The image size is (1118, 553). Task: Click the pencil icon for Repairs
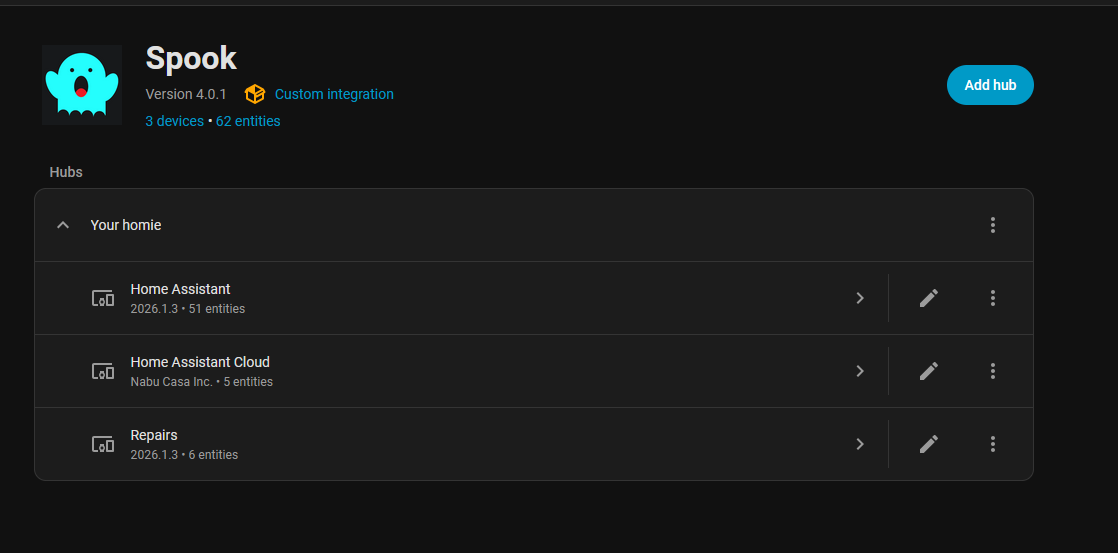[929, 444]
